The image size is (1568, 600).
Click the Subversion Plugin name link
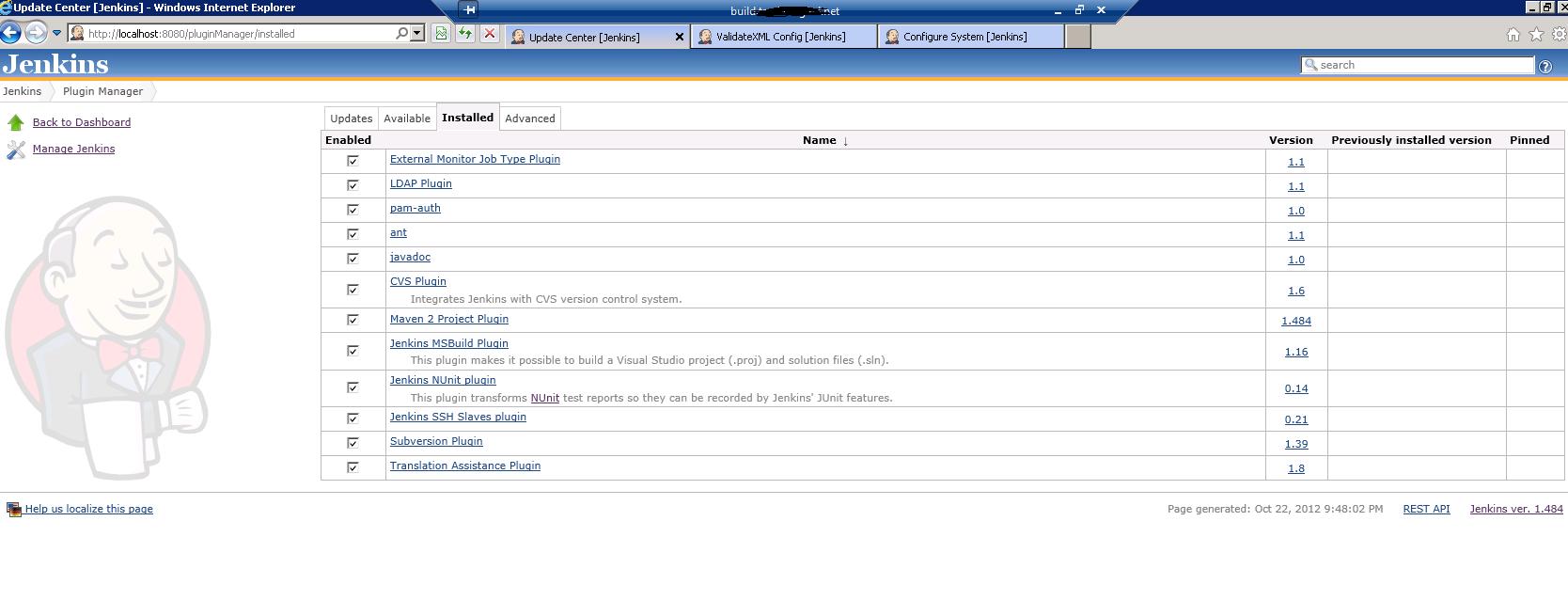[436, 441]
